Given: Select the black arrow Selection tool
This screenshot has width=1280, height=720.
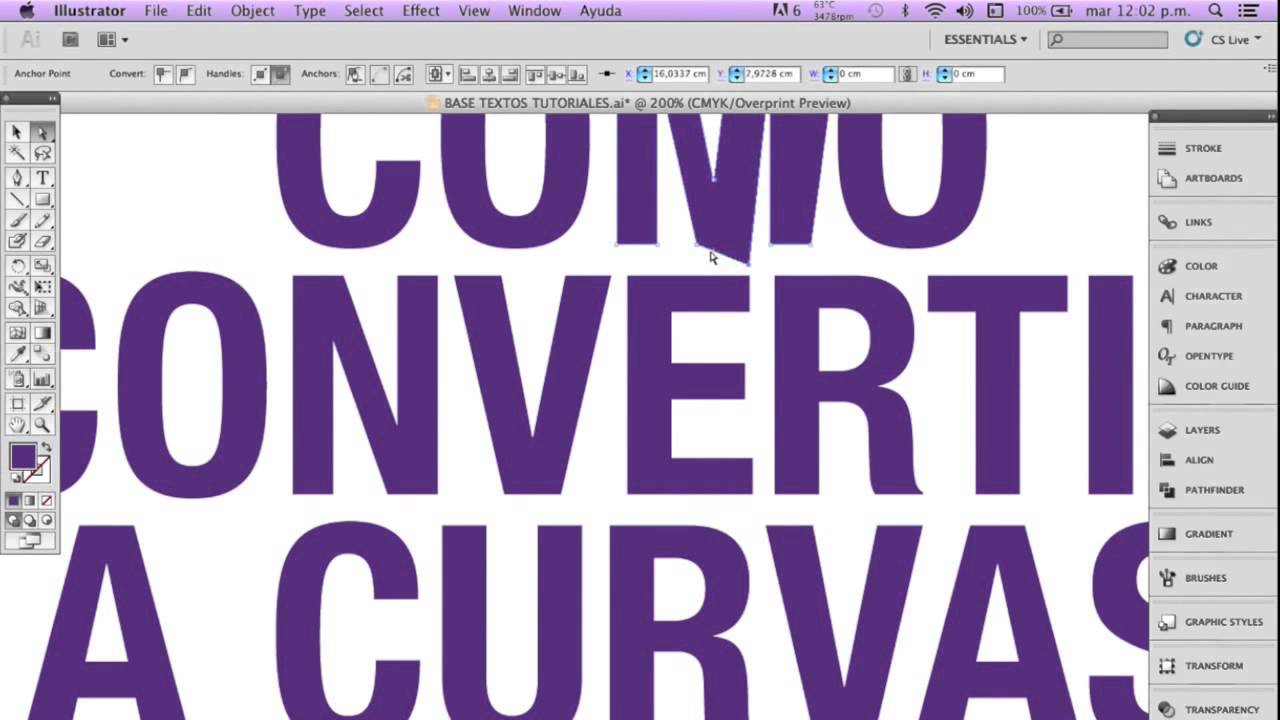Looking at the screenshot, I should [17, 132].
